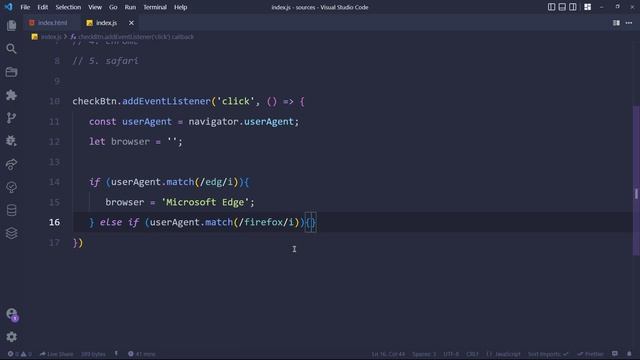Click errors and warnings count in status bar
The height and width of the screenshot is (360, 640).
[19, 354]
